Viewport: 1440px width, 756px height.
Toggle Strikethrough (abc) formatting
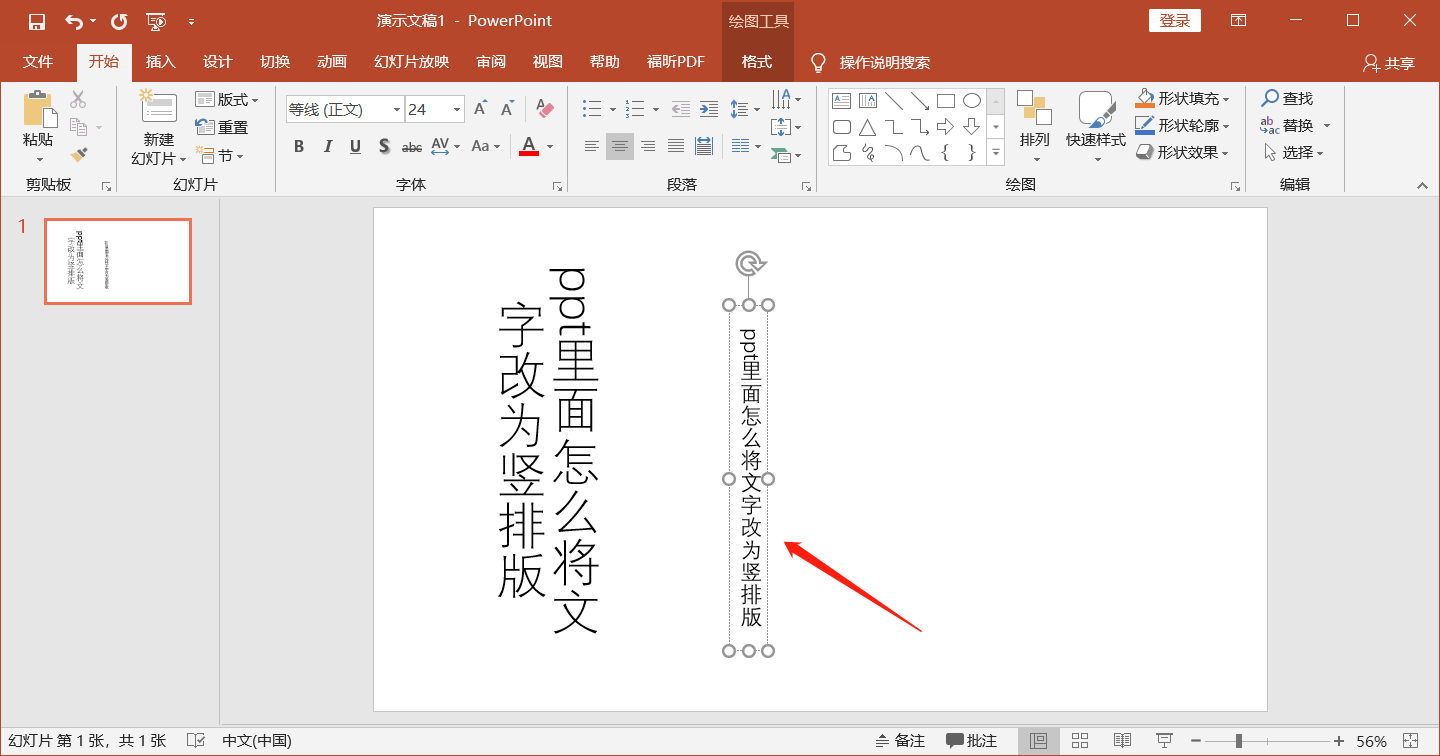point(412,147)
